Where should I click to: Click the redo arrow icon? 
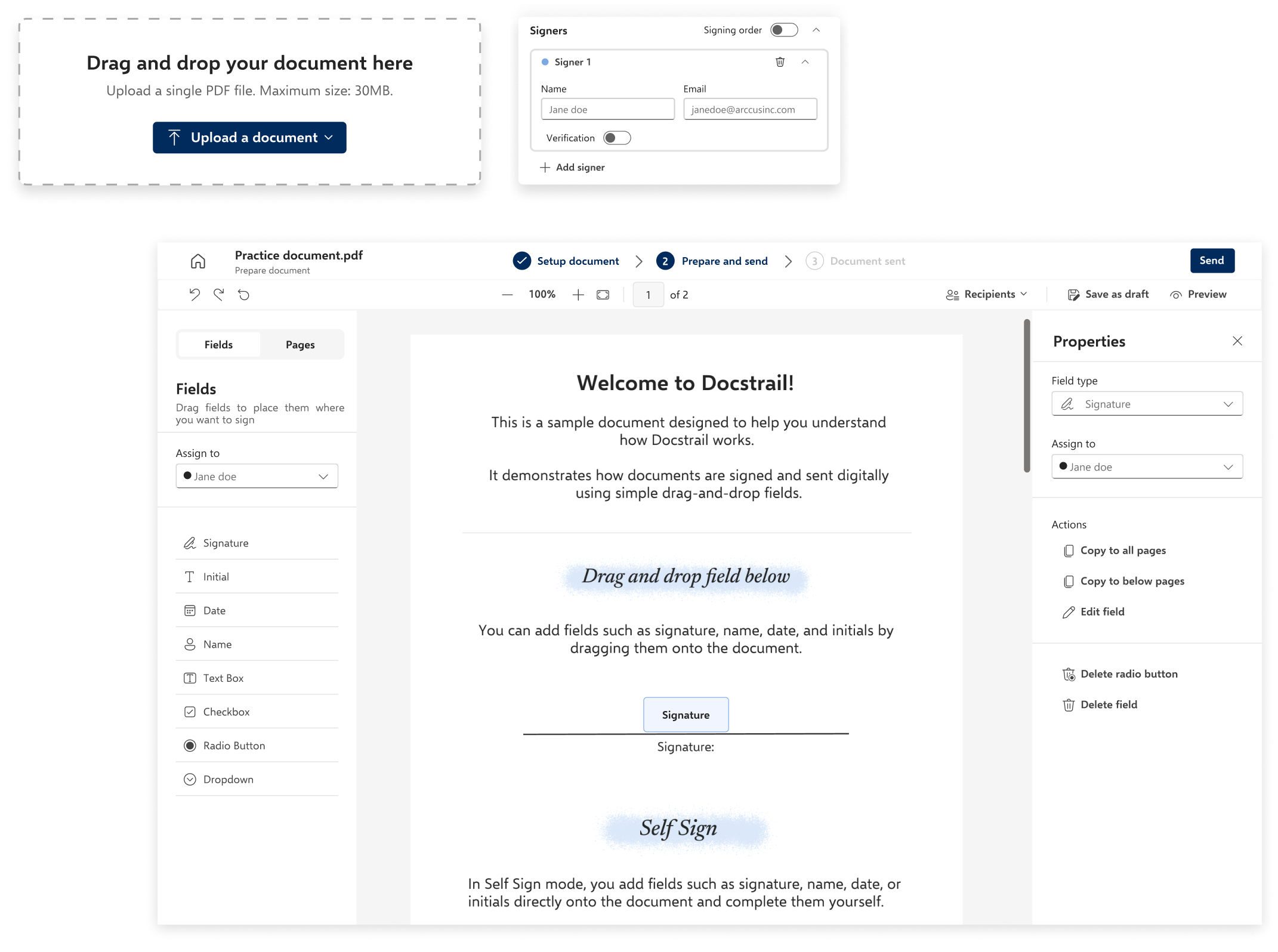[x=219, y=295]
